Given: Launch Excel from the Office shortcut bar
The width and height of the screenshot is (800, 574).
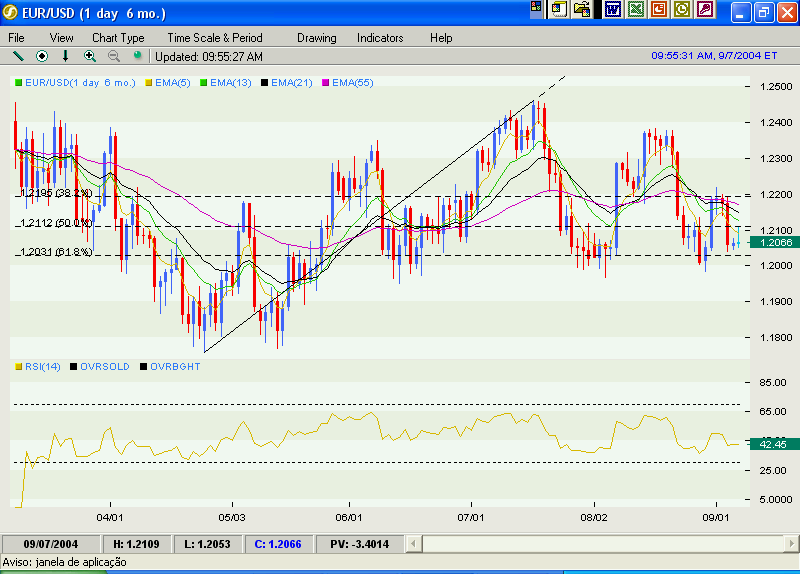Looking at the screenshot, I should coord(635,10).
